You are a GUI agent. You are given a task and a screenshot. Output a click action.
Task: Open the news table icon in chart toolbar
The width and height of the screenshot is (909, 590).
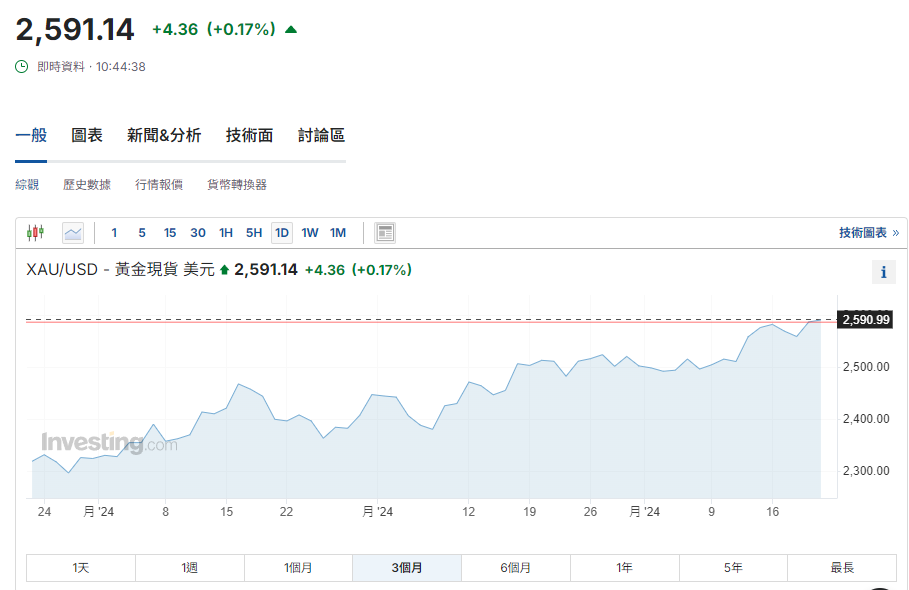(385, 233)
